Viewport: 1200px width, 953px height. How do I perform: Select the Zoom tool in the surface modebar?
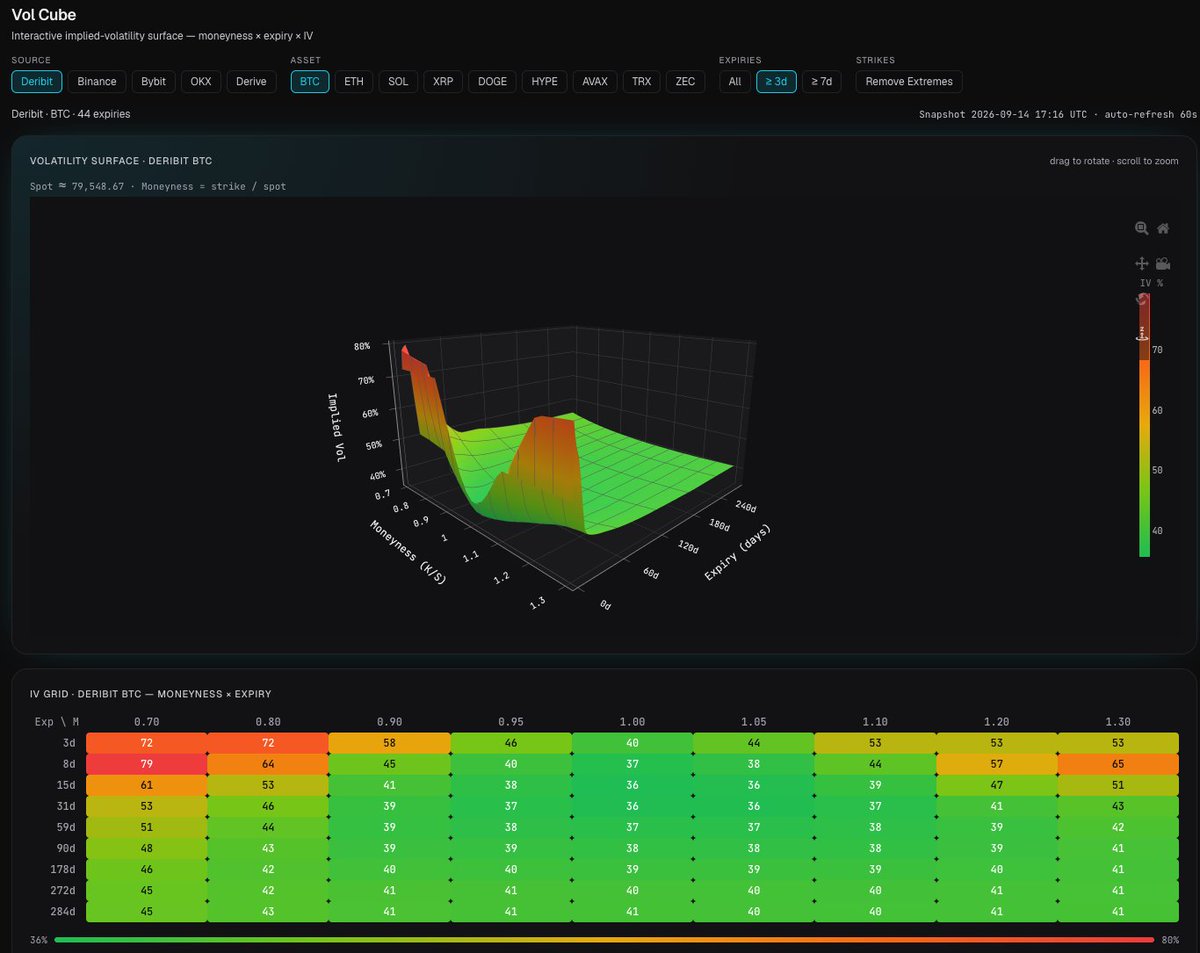click(1141, 228)
